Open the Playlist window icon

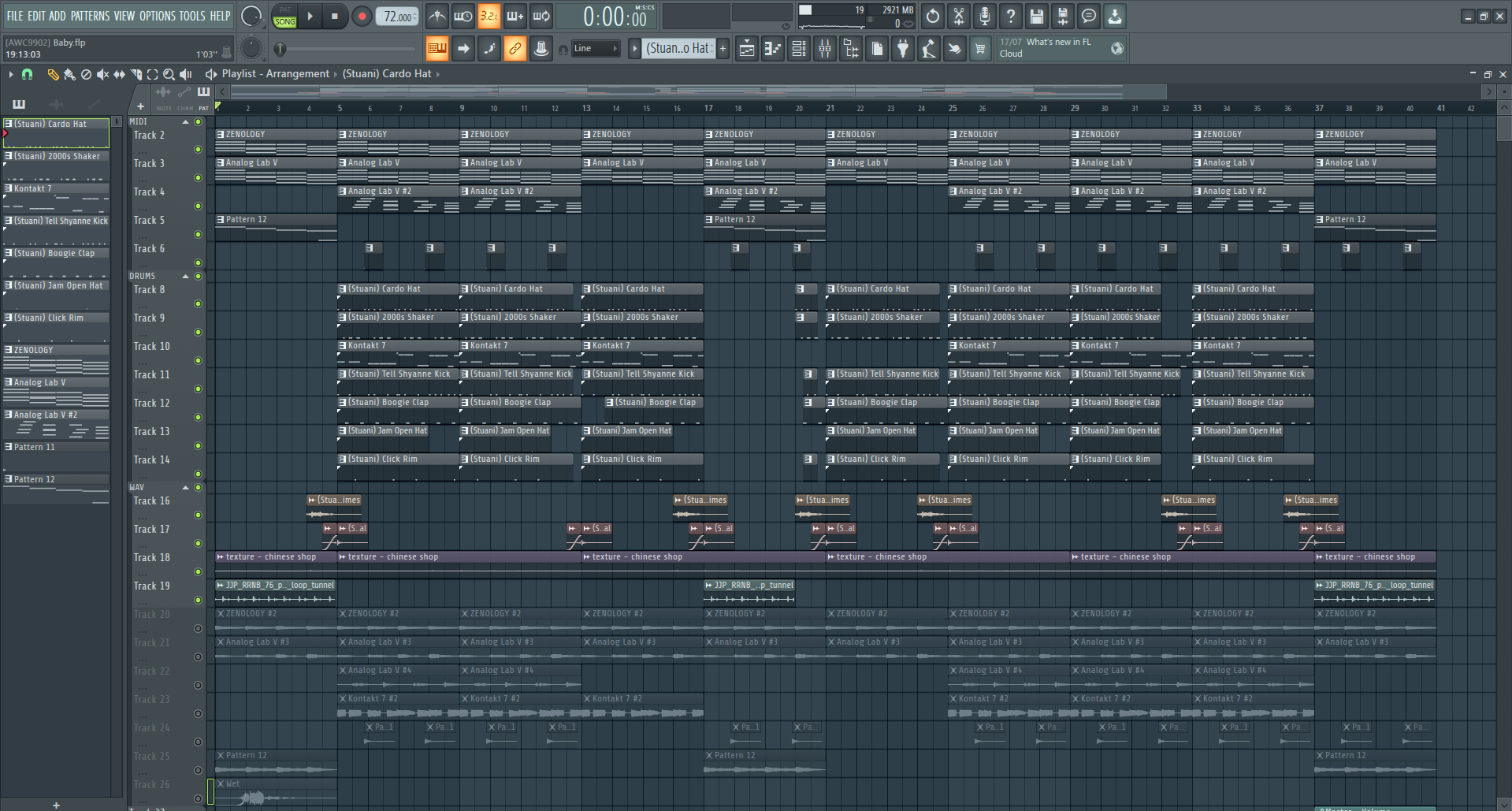click(x=747, y=49)
